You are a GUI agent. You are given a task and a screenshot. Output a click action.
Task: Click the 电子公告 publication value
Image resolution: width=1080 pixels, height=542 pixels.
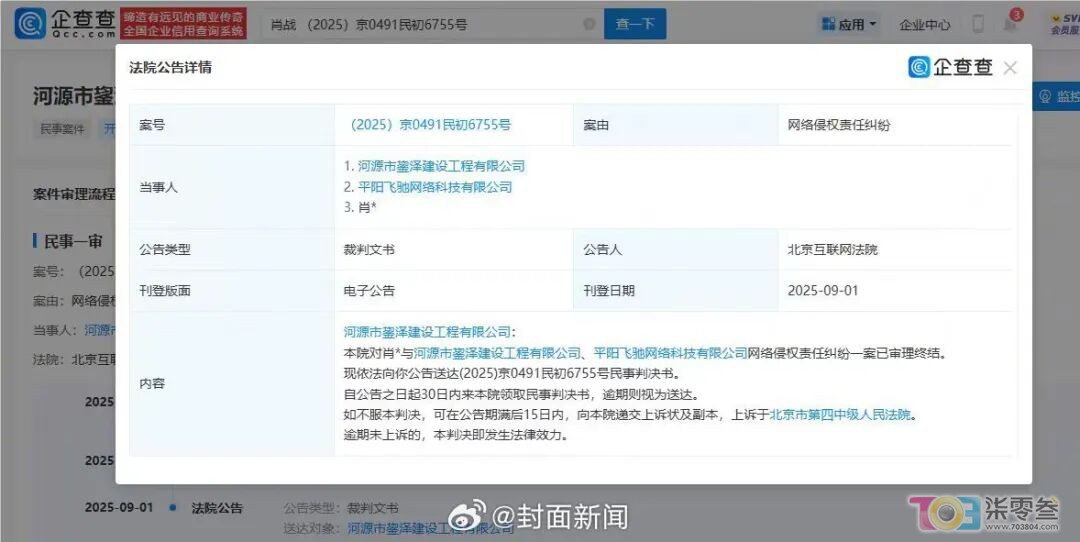pyautogui.click(x=369, y=291)
